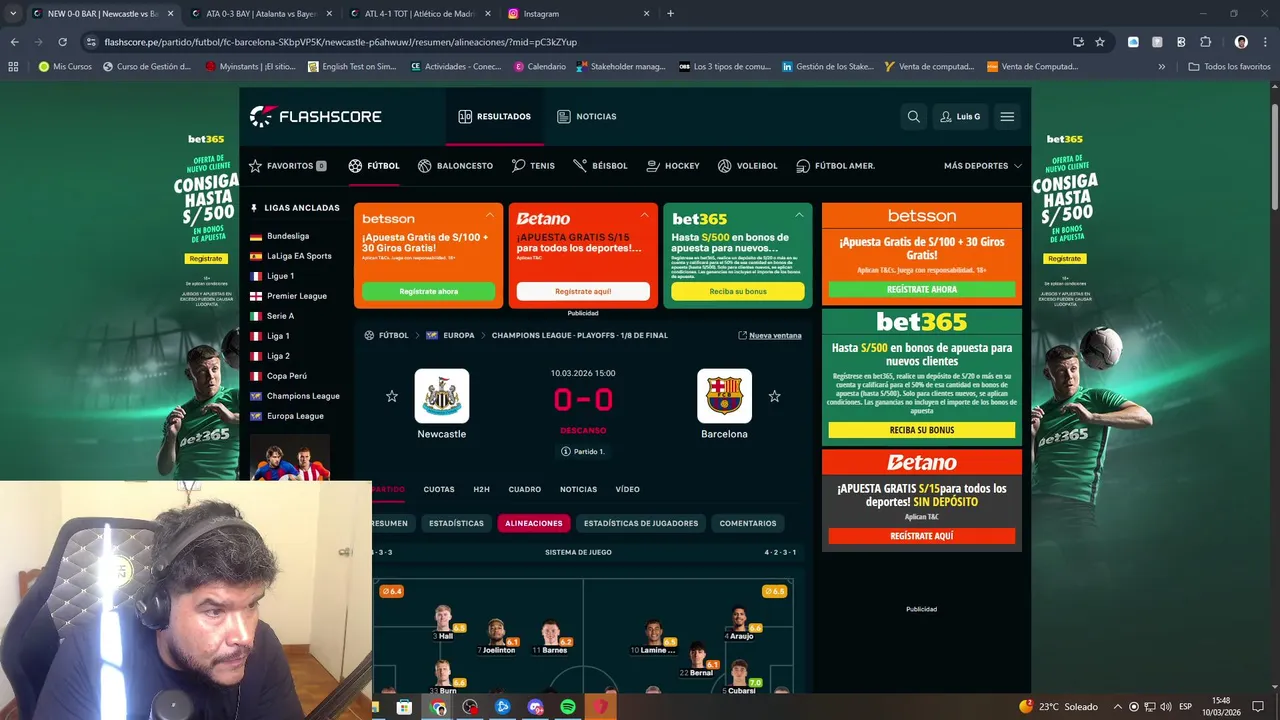Select Béisbol sport tab
Image resolution: width=1280 pixels, height=720 pixels.
600,166
